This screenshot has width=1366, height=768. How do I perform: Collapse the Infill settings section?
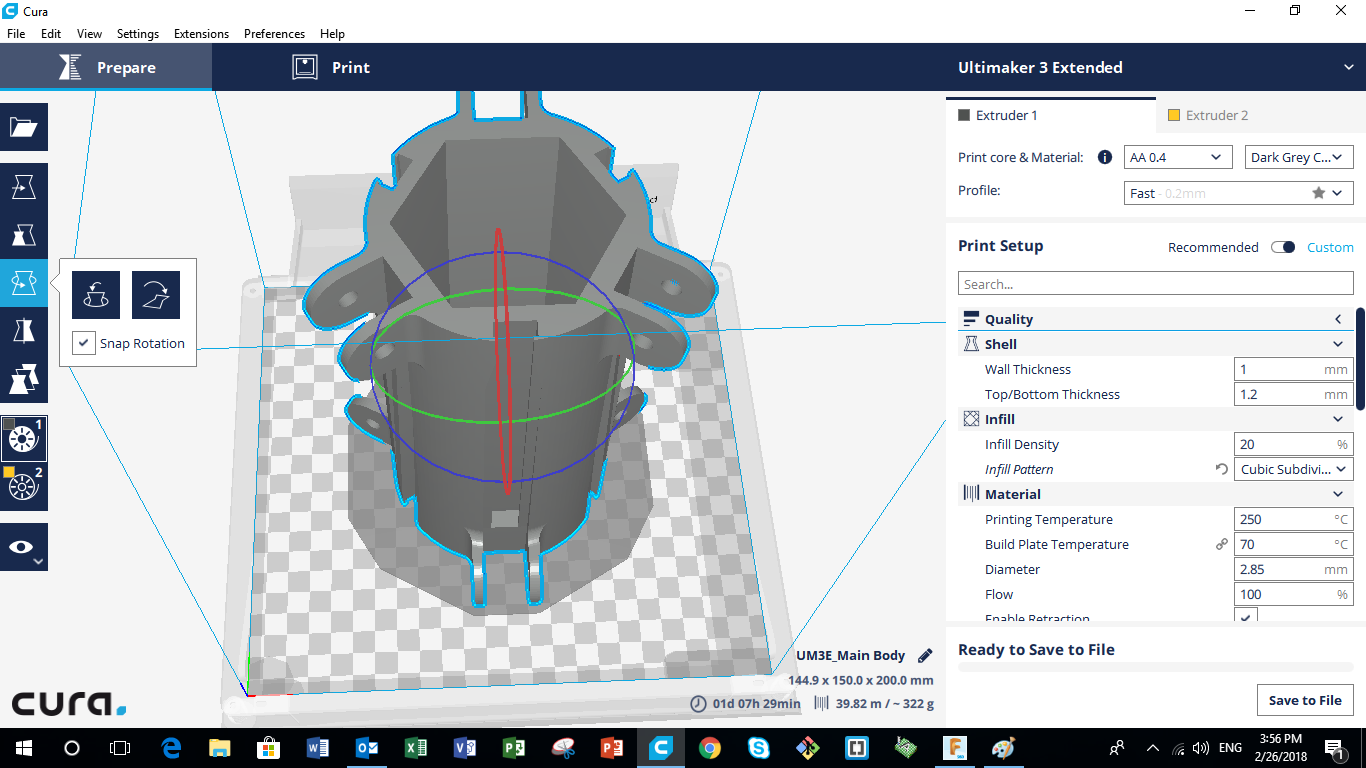1155,419
